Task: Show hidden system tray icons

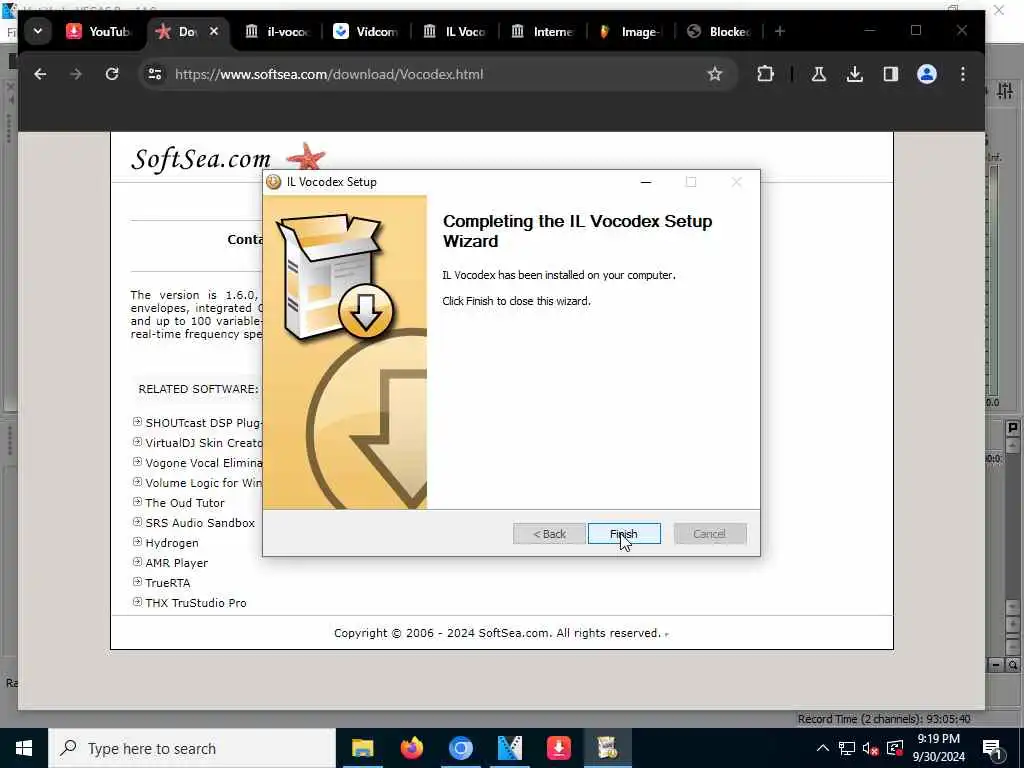Action: coord(823,748)
